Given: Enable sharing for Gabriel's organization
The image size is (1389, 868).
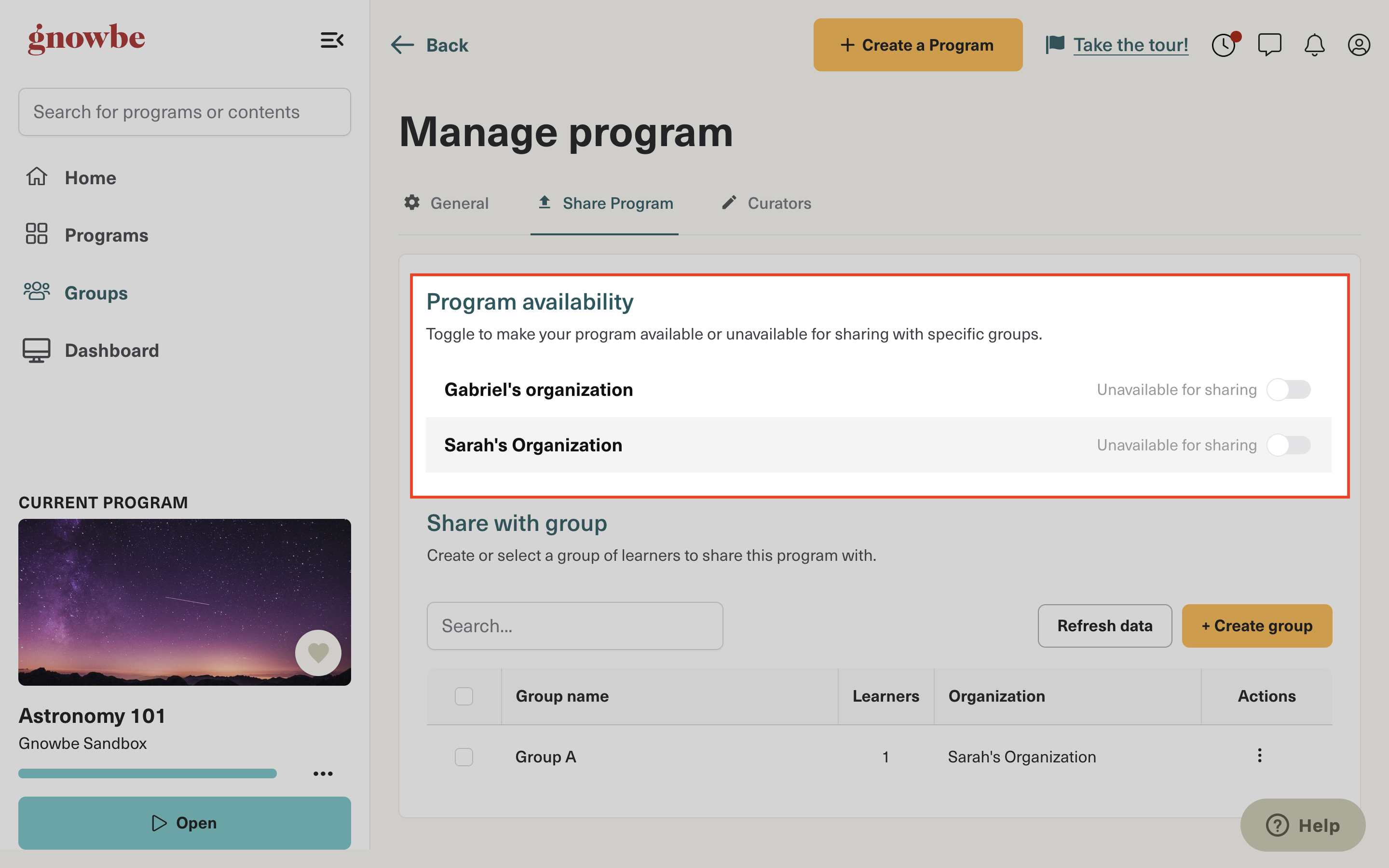Looking at the screenshot, I should point(1289,389).
